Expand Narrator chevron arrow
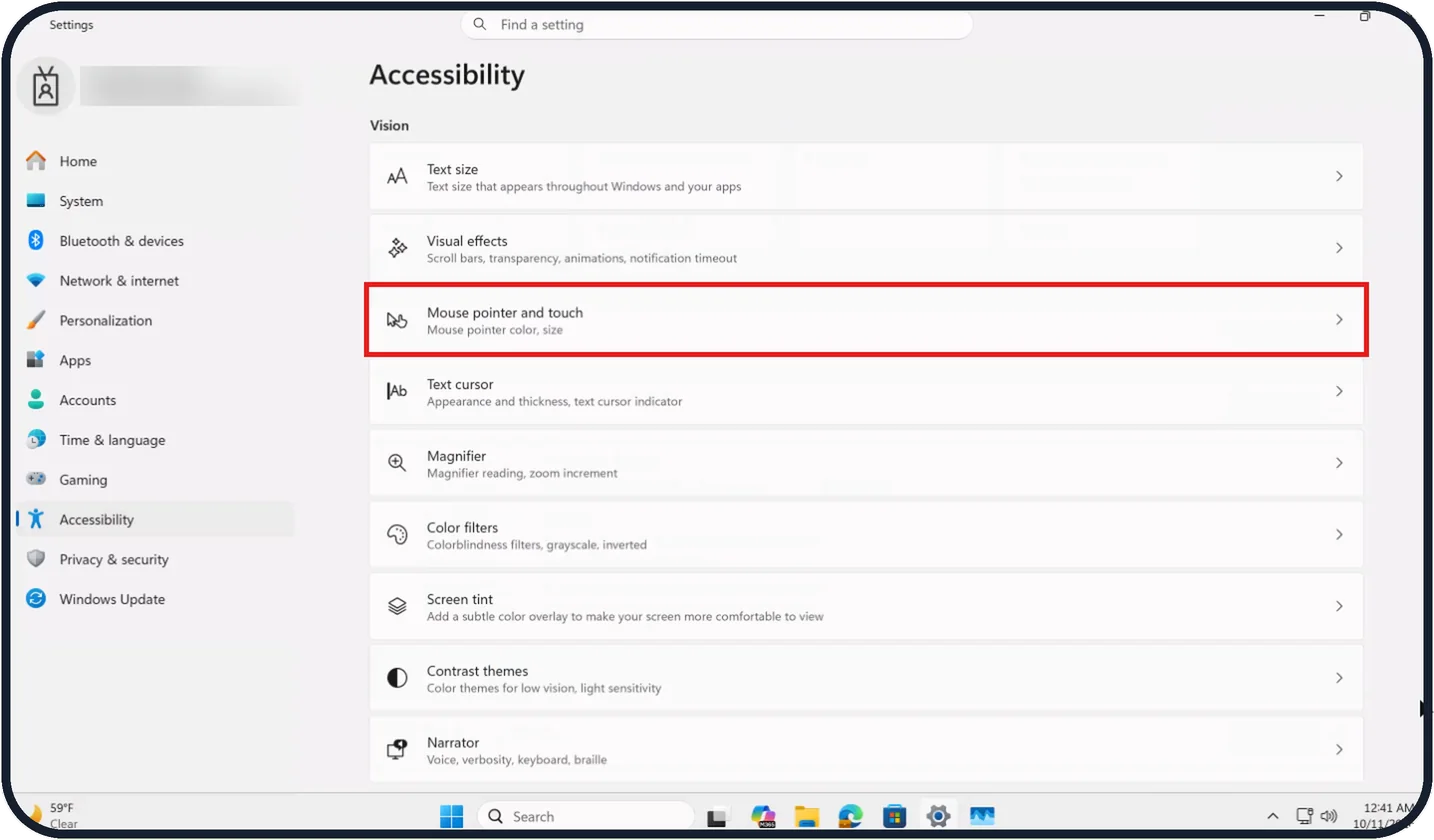 (1339, 750)
